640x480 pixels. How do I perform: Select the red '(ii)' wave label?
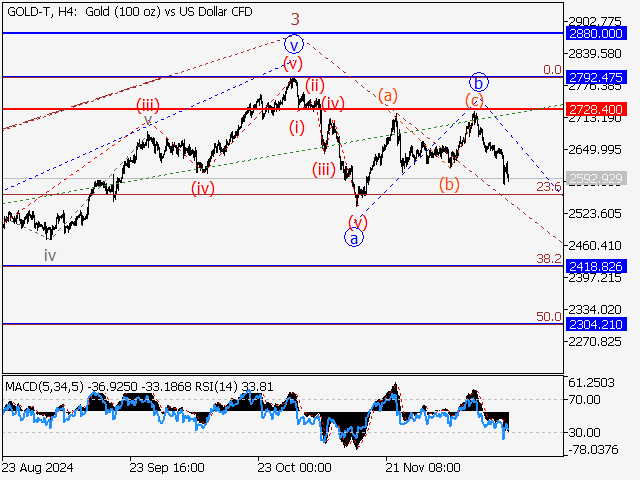pyautogui.click(x=315, y=84)
